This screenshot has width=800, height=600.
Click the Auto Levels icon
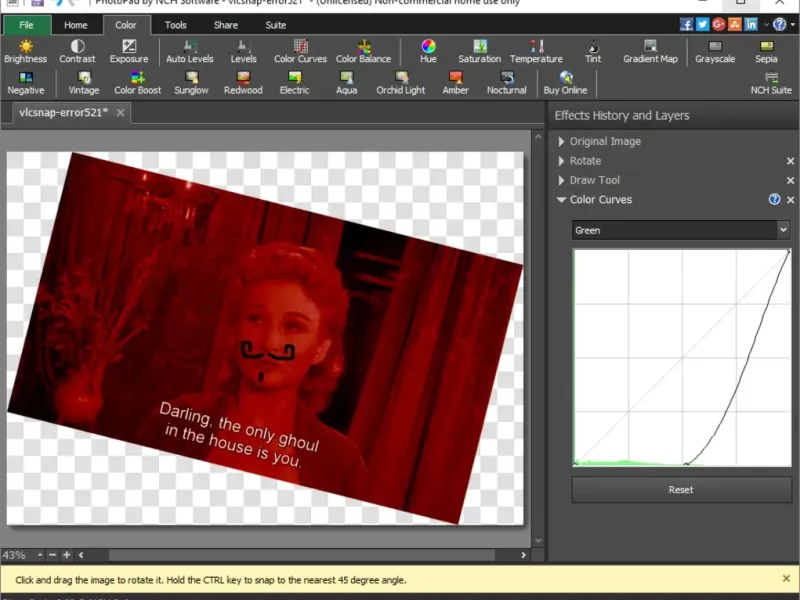pos(189,51)
